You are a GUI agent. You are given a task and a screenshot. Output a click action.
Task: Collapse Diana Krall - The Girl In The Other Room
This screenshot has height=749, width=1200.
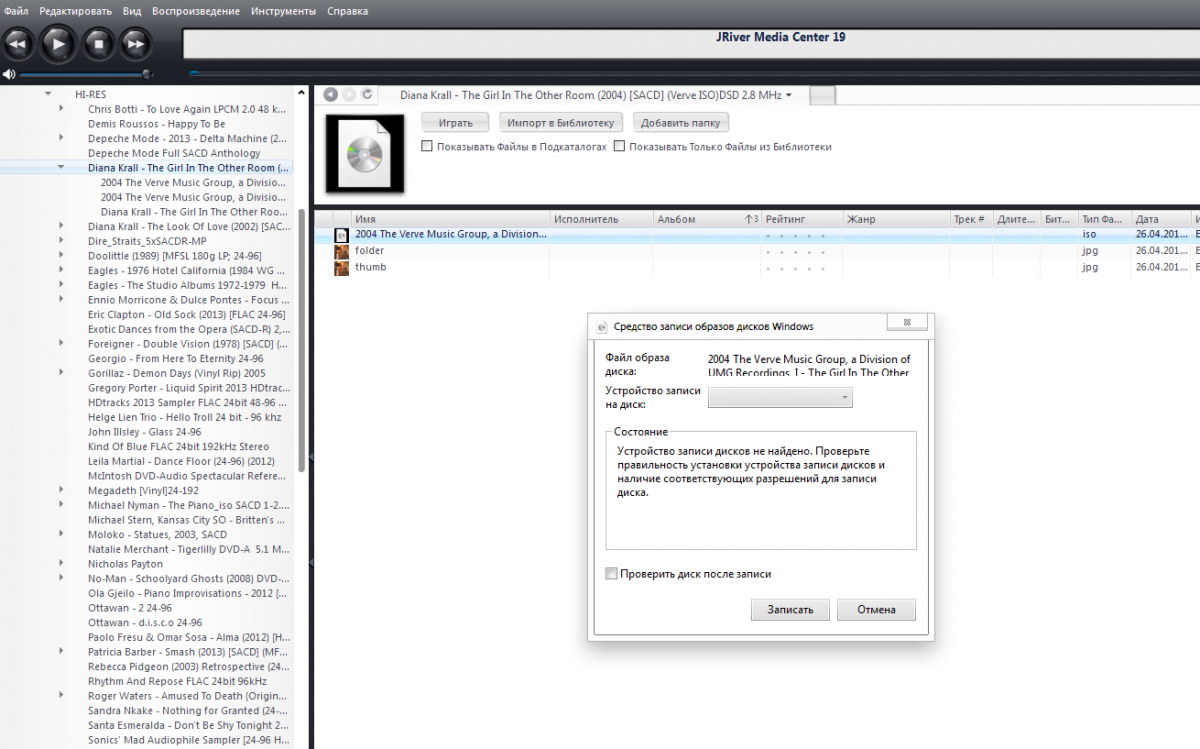[x=62, y=168]
